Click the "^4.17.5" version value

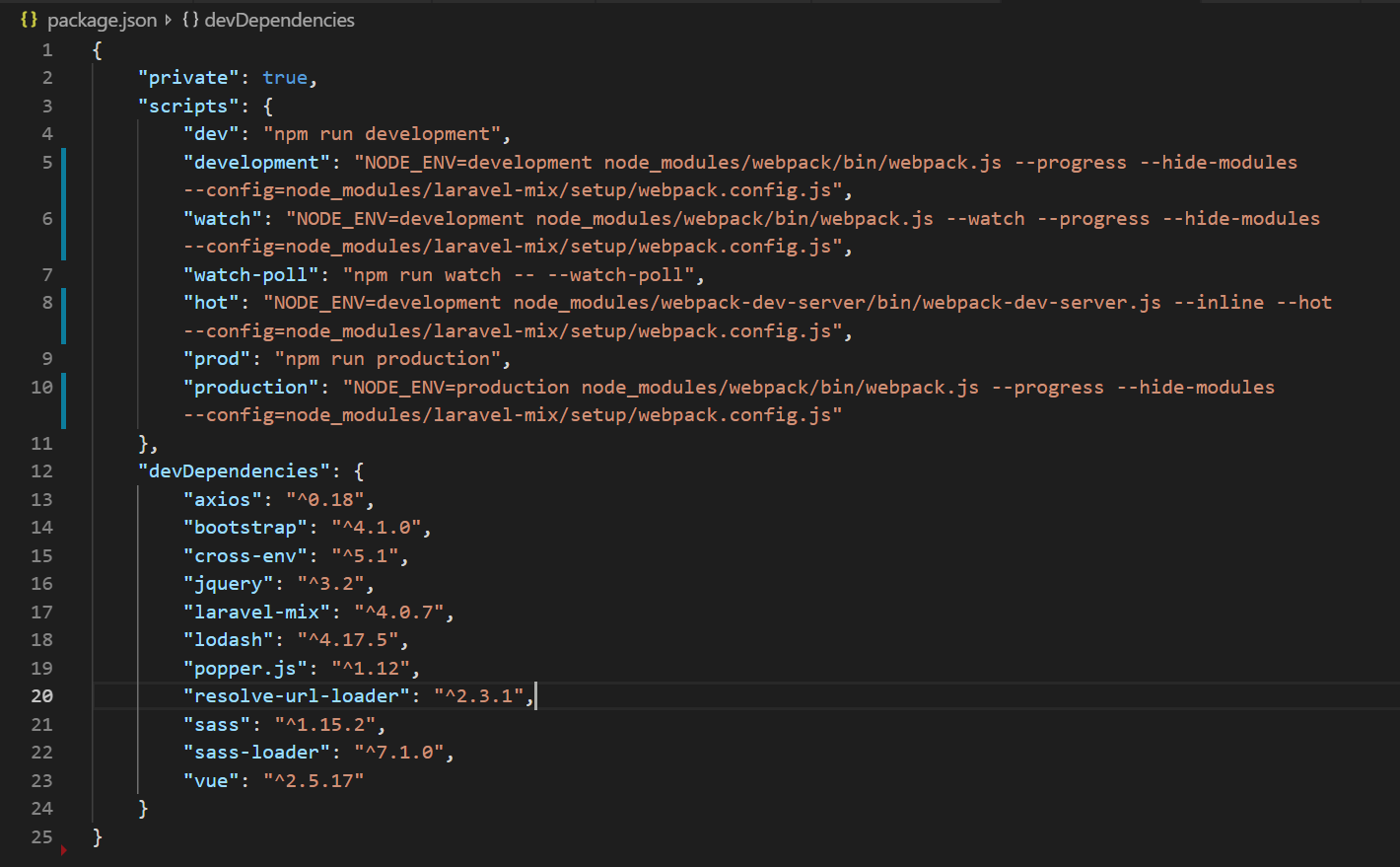pos(348,640)
